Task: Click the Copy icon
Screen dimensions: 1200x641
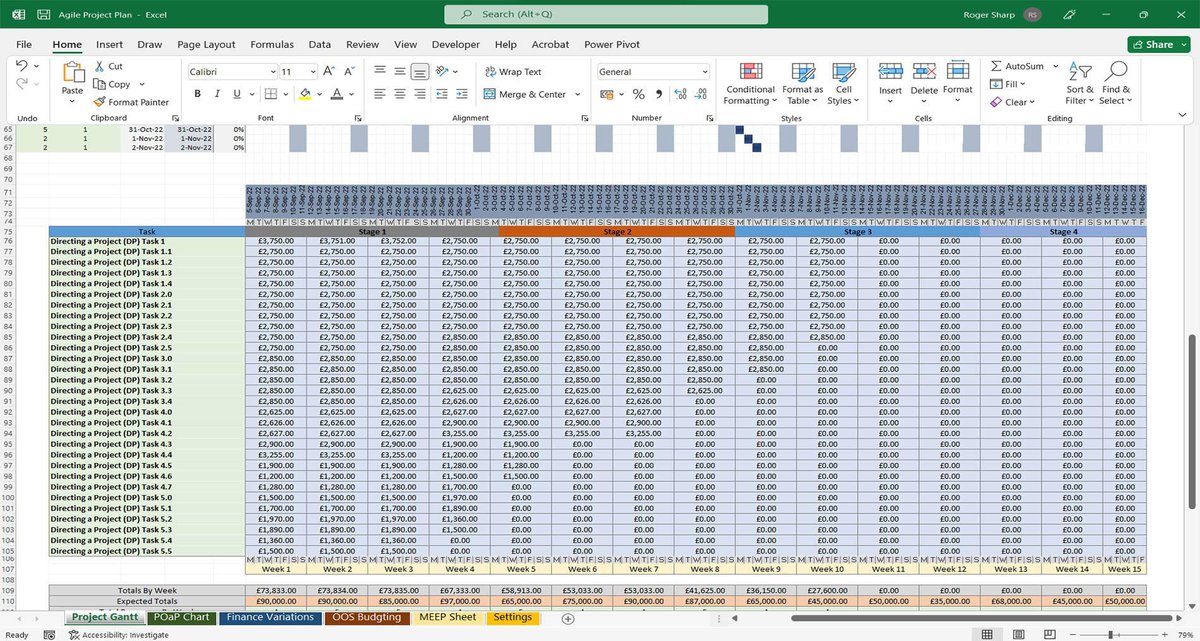Action: (101, 84)
